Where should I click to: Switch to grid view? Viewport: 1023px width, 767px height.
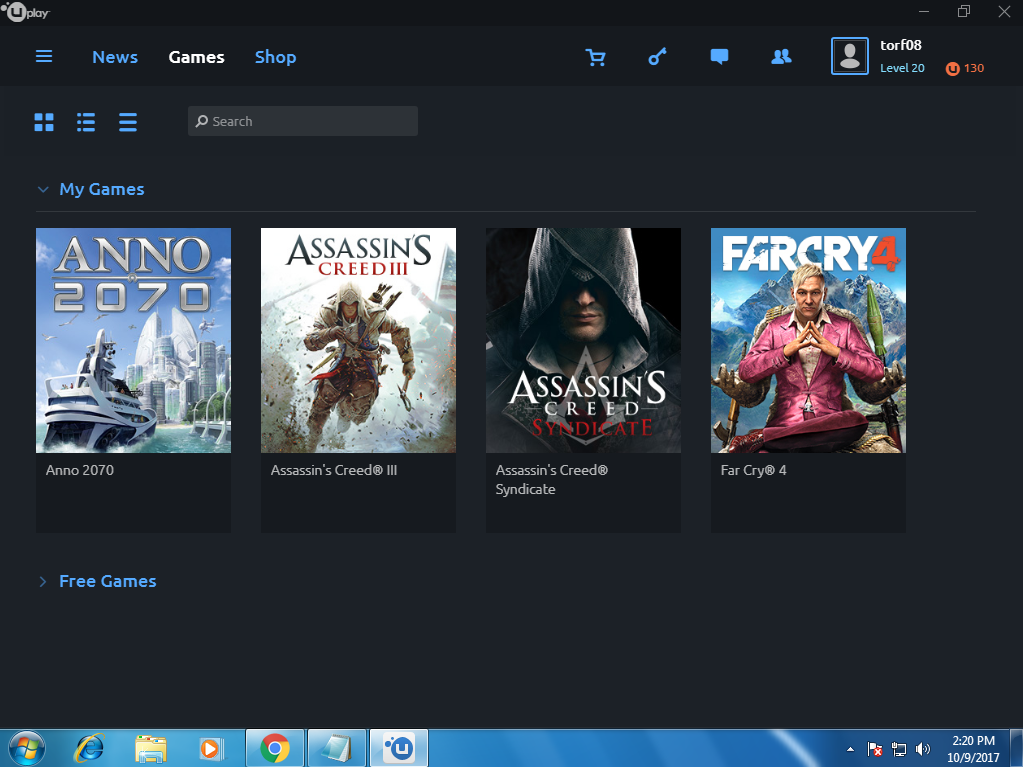(x=44, y=121)
